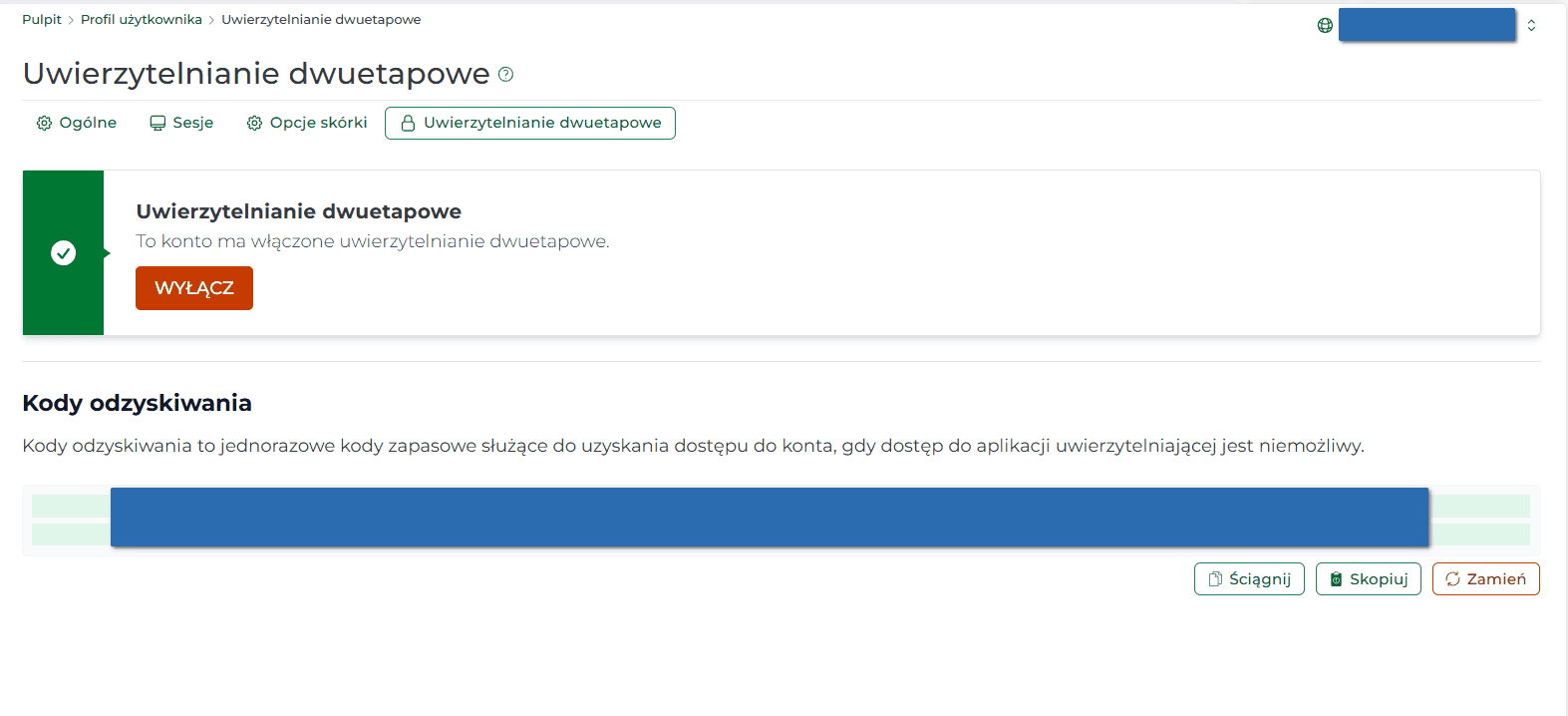1568x716 pixels.
Task: Copy recovery codes with Skopiuj
Action: 1369,579
